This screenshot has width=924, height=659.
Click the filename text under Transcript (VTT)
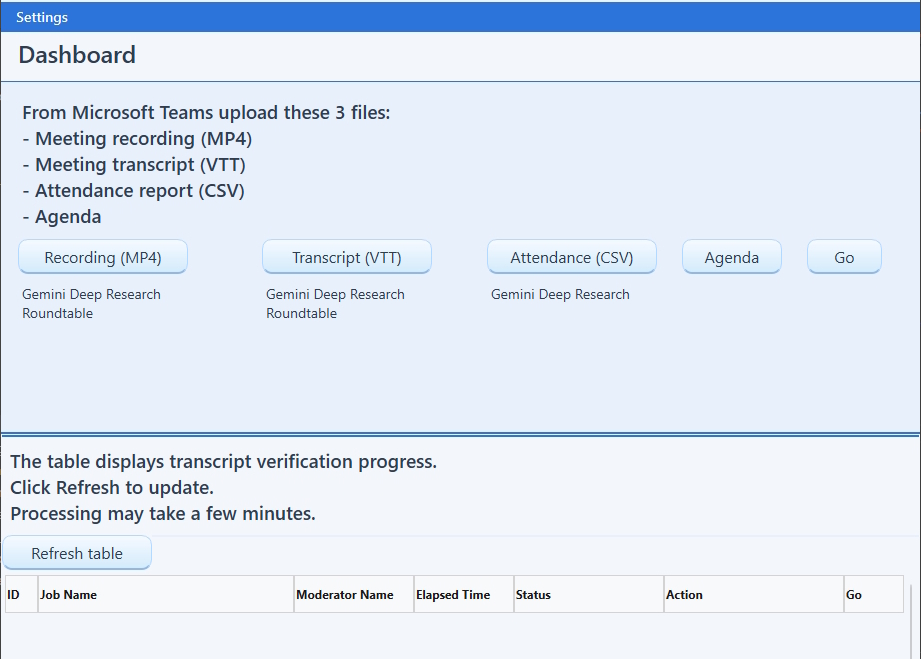(335, 304)
